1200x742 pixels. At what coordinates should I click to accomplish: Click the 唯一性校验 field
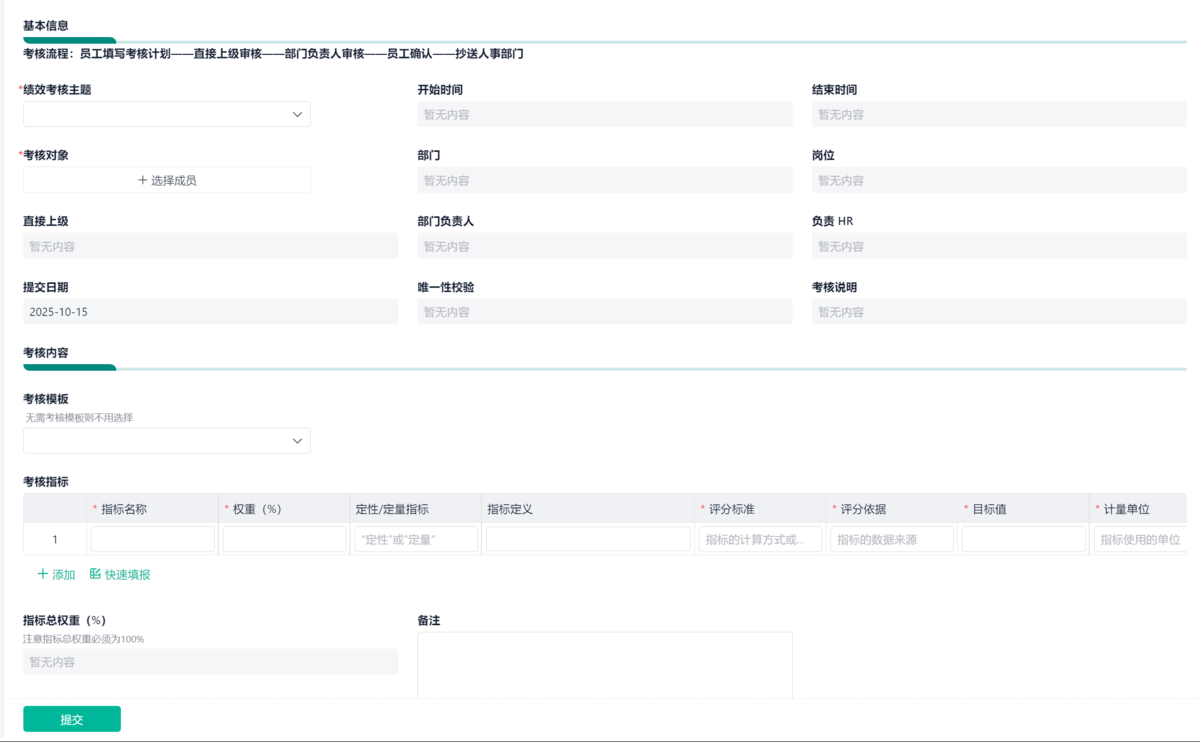coord(605,312)
